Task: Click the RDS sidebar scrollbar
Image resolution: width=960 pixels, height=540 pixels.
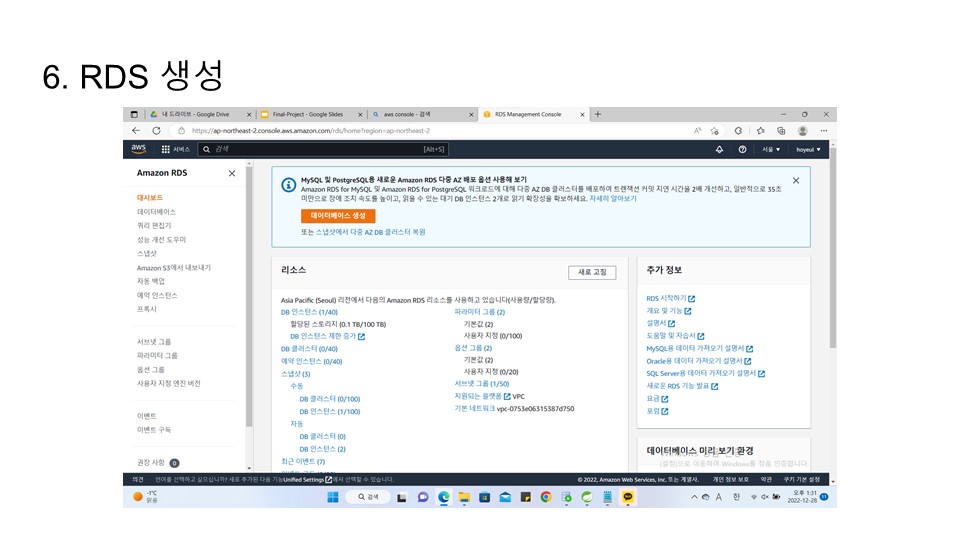Action: (249, 297)
